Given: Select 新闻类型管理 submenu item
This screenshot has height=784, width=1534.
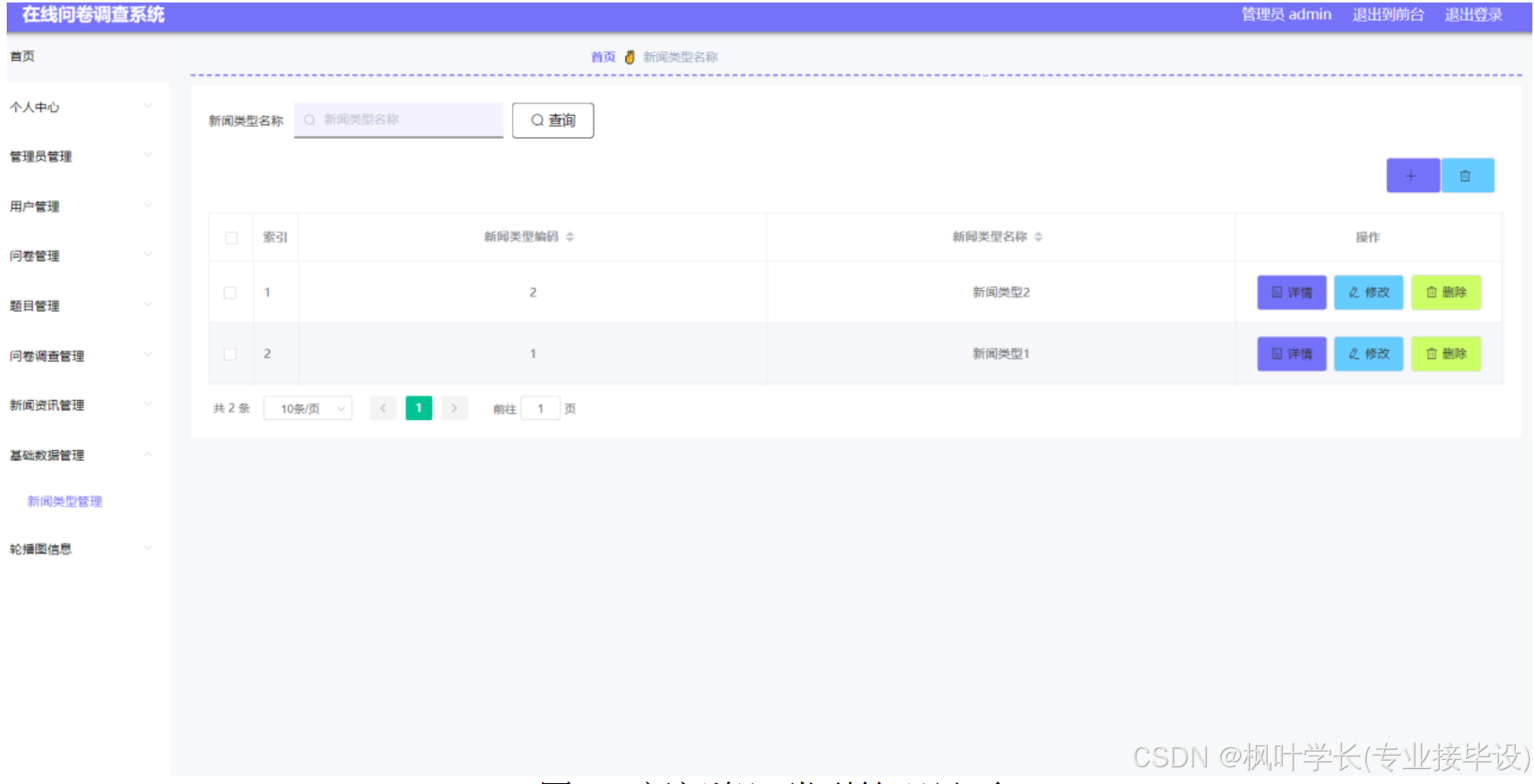Looking at the screenshot, I should click(64, 501).
